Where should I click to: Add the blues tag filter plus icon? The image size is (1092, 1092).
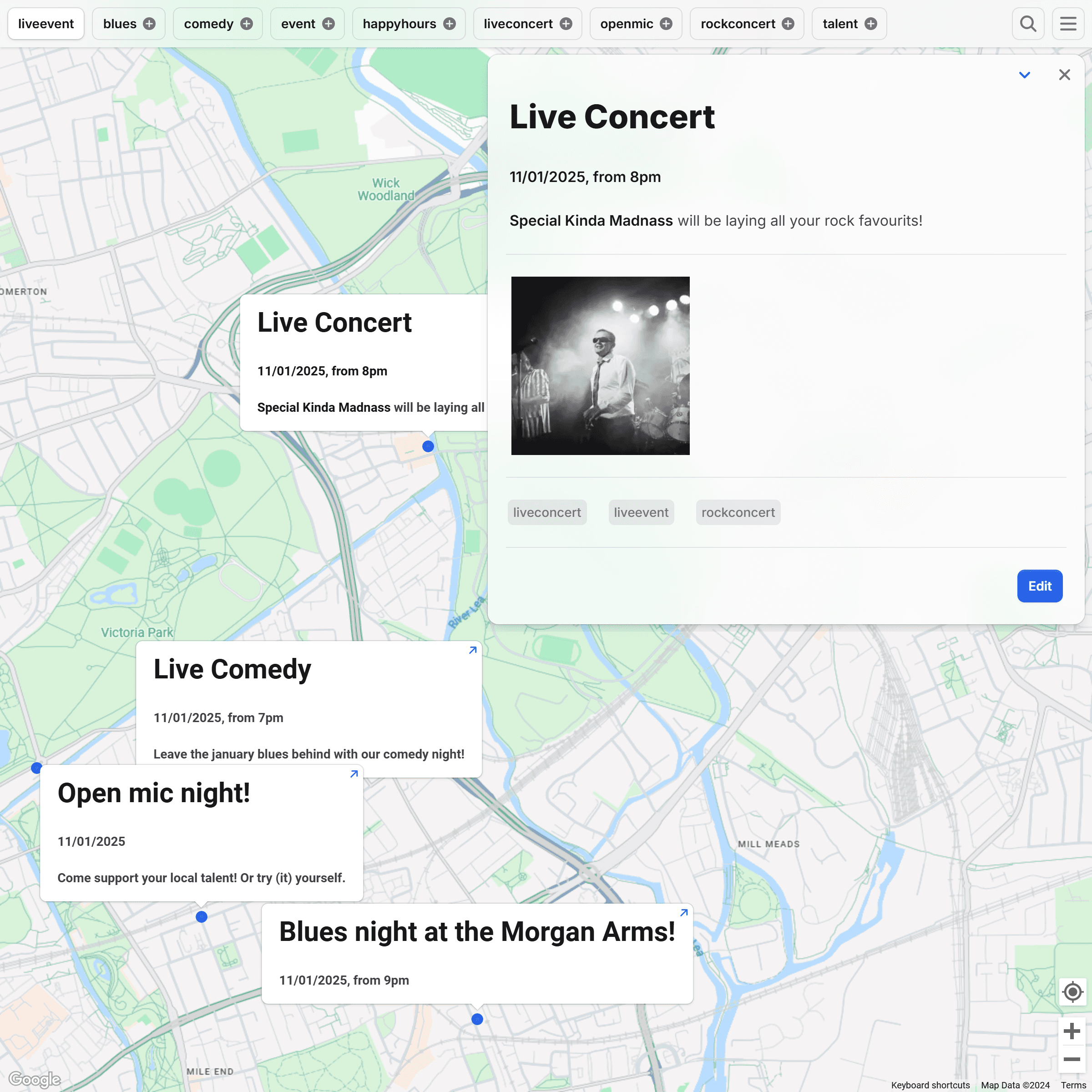(149, 24)
